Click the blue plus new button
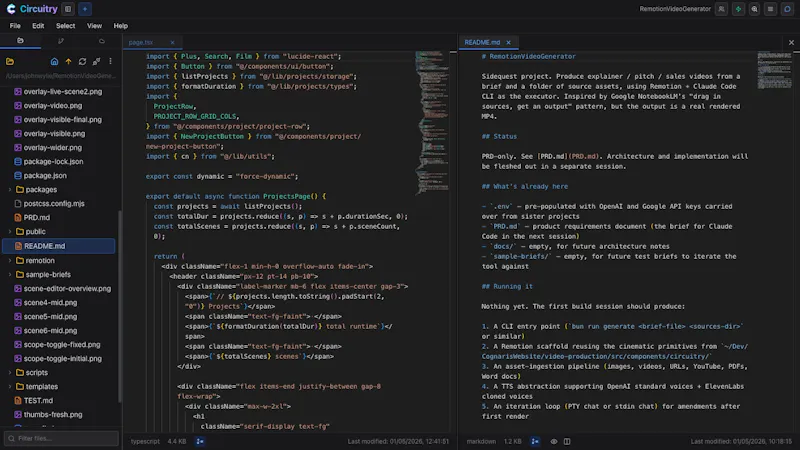Image resolution: width=800 pixels, height=450 pixels. [x=85, y=9]
